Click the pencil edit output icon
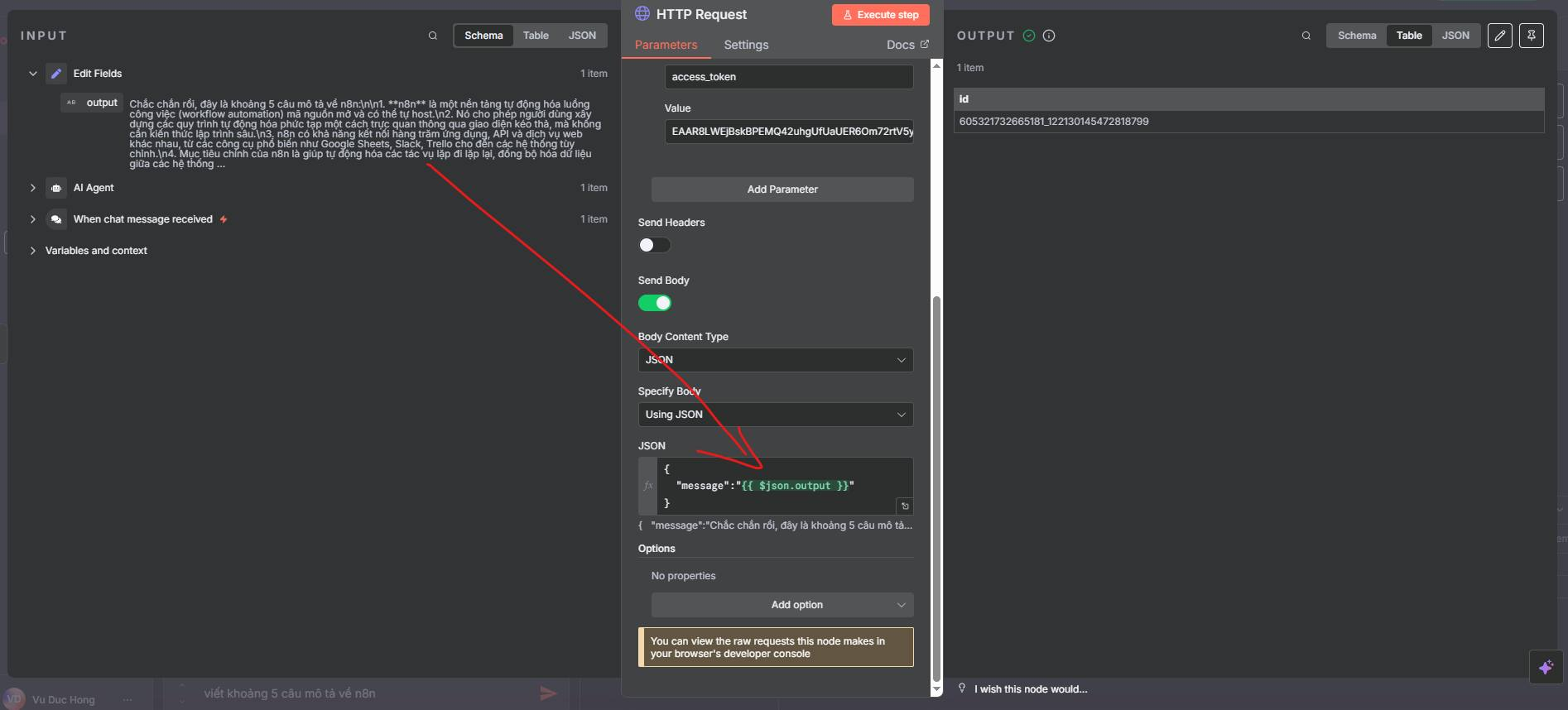1568x710 pixels. (x=1499, y=36)
